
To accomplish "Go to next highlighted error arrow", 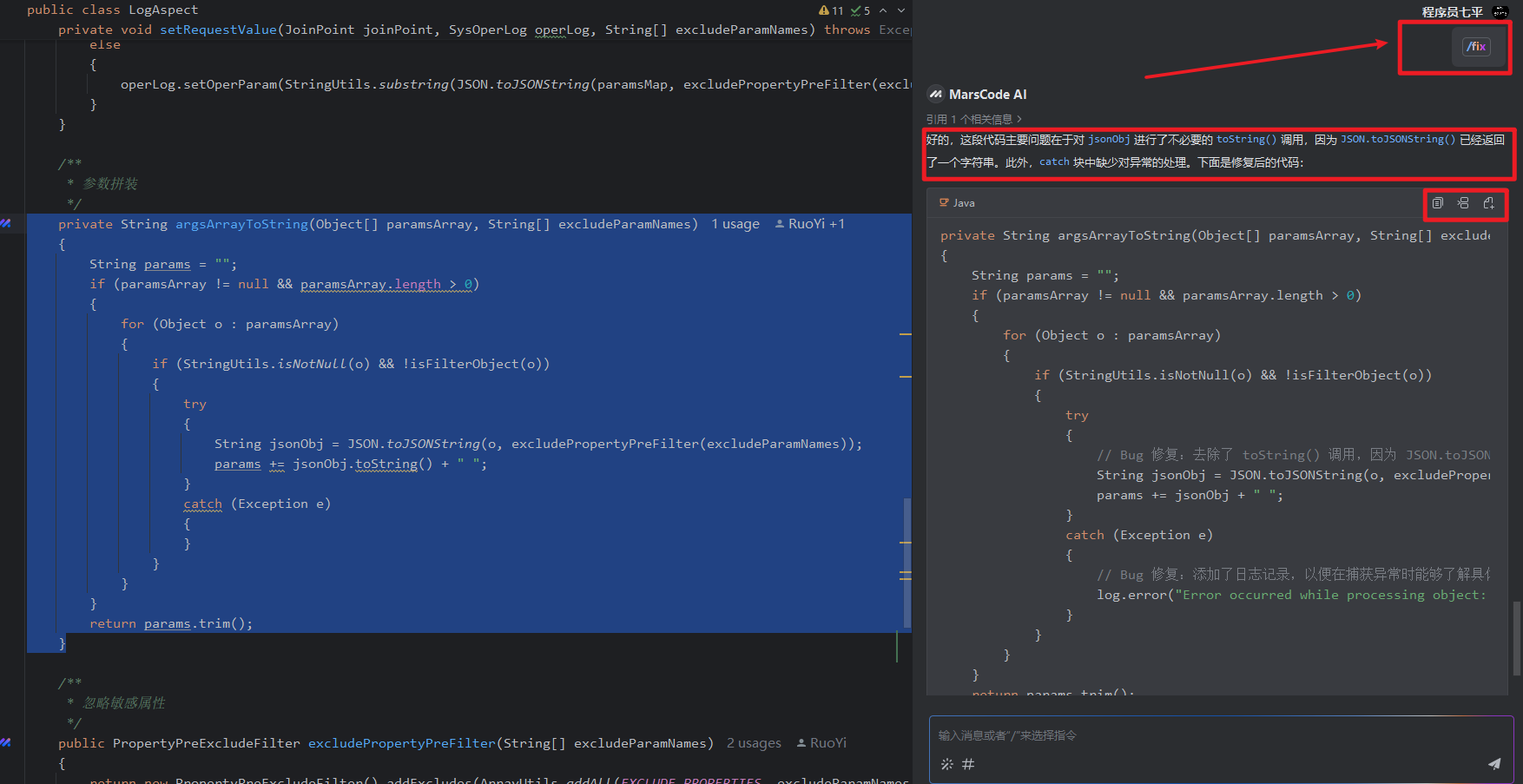I will (x=901, y=10).
